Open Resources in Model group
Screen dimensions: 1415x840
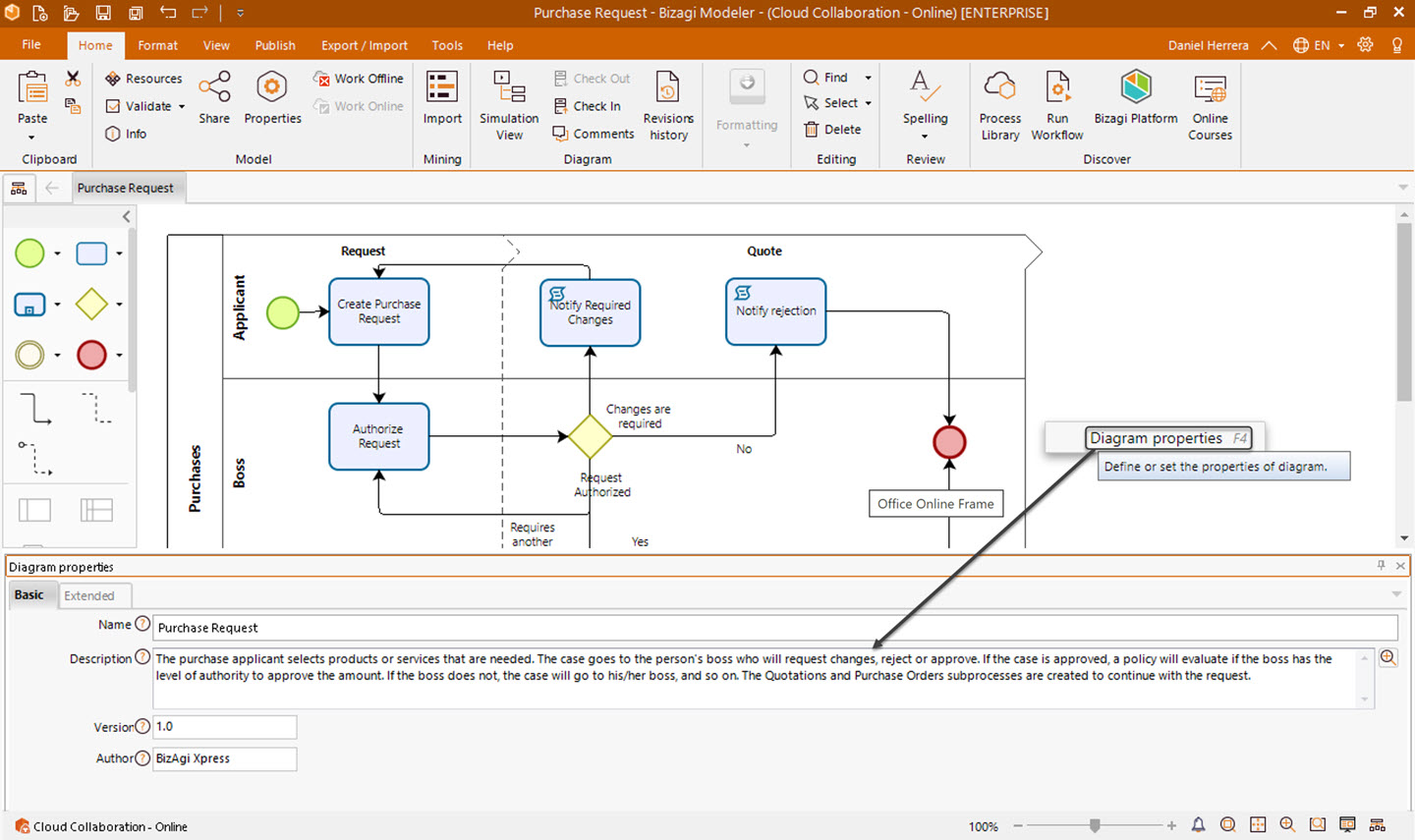[143, 79]
